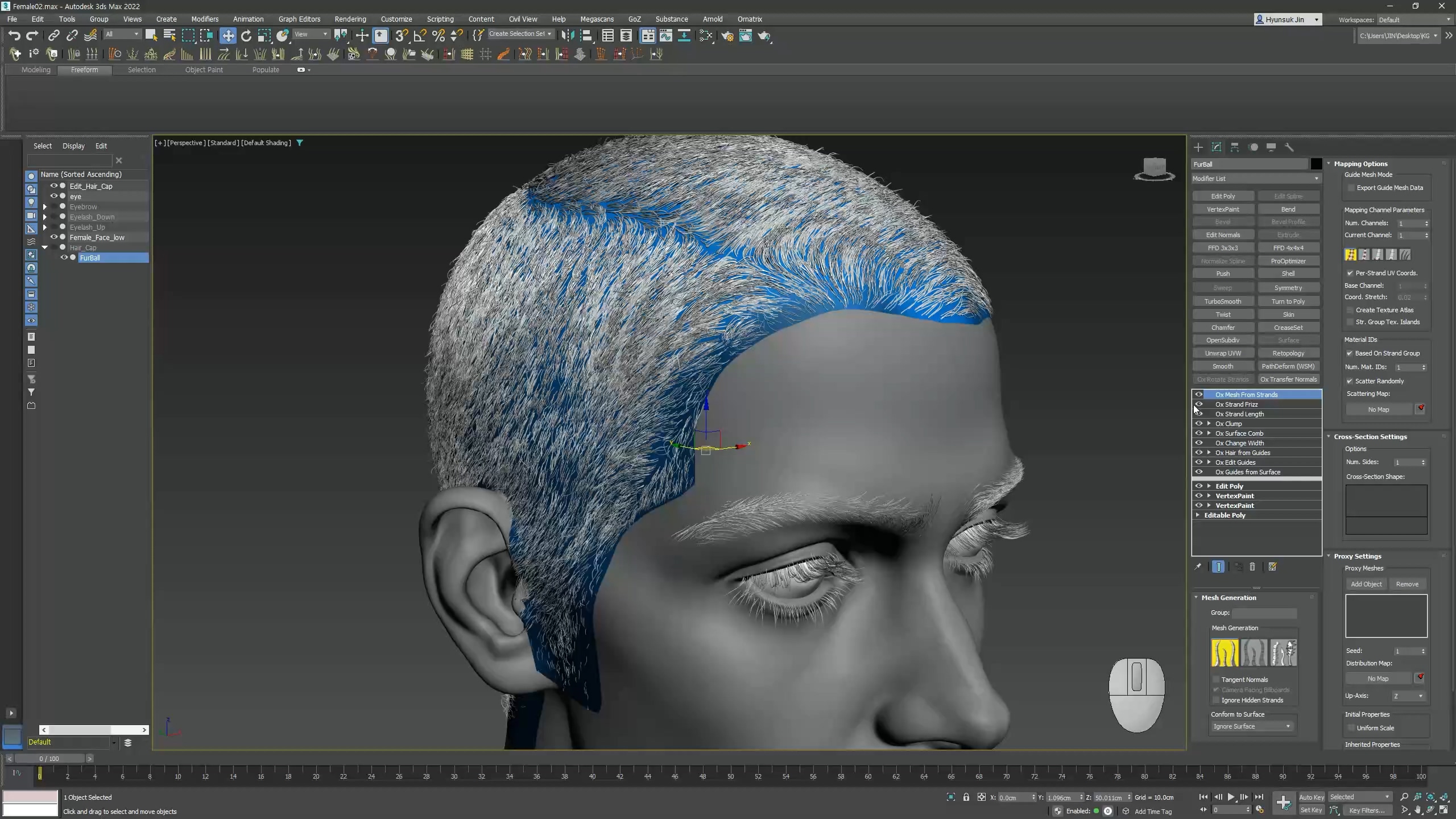Open the Rendering menu
This screenshot has height=819, width=1456.
click(350, 19)
